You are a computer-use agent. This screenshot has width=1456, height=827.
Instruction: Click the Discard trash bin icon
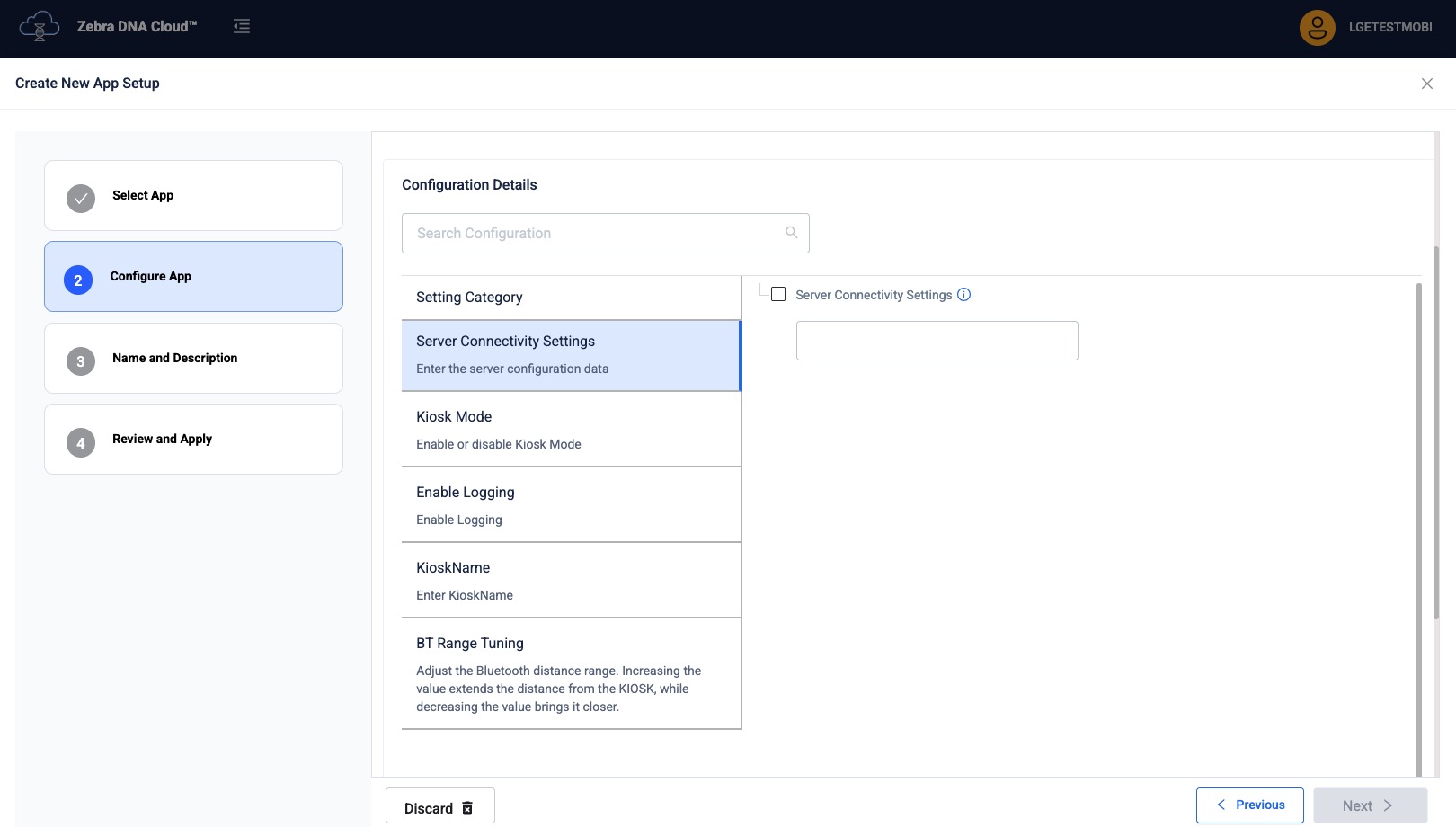[467, 808]
